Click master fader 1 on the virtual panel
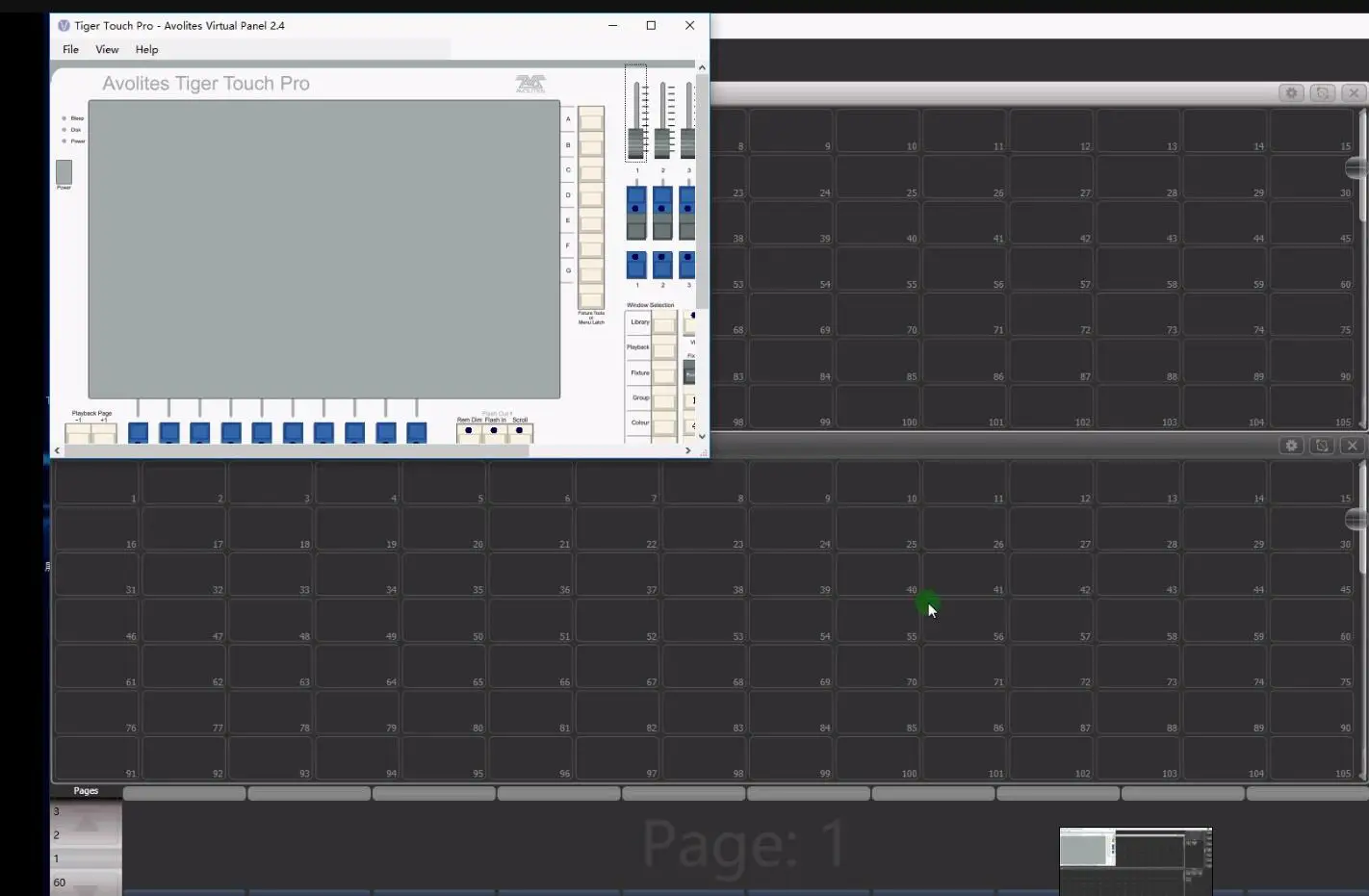 (x=635, y=144)
